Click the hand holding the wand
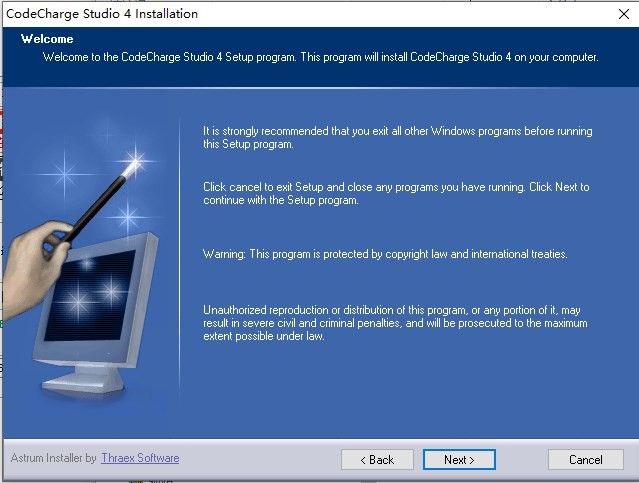 point(30,248)
